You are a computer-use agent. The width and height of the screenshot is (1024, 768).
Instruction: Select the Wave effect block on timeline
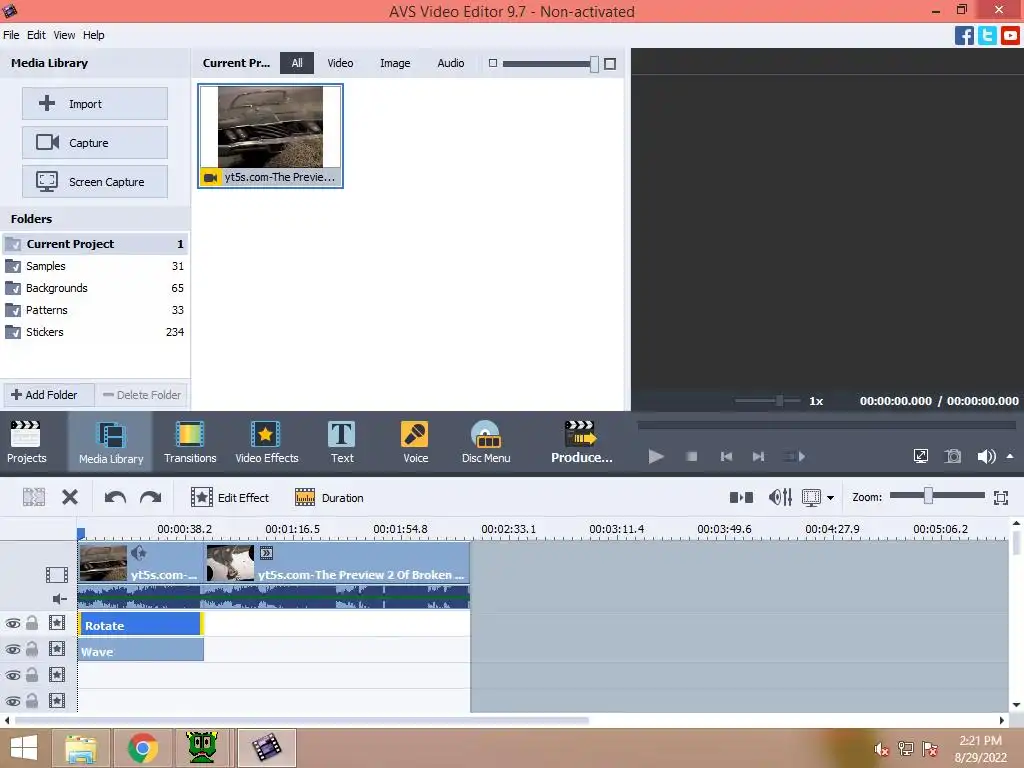(x=140, y=650)
